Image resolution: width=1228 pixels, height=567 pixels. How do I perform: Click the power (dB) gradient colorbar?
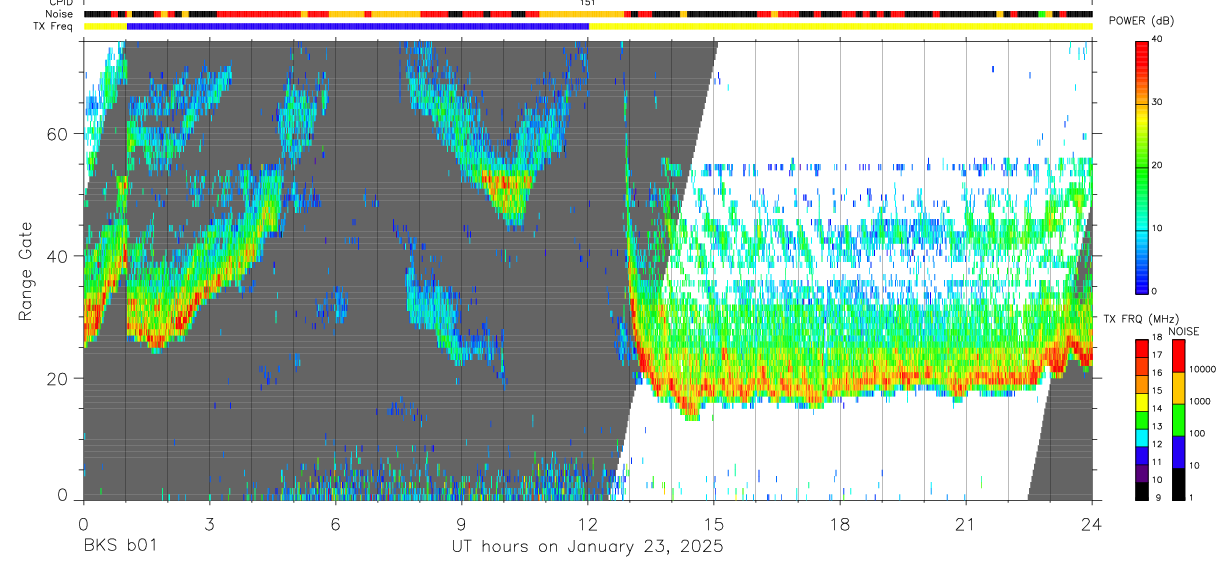(1141, 166)
